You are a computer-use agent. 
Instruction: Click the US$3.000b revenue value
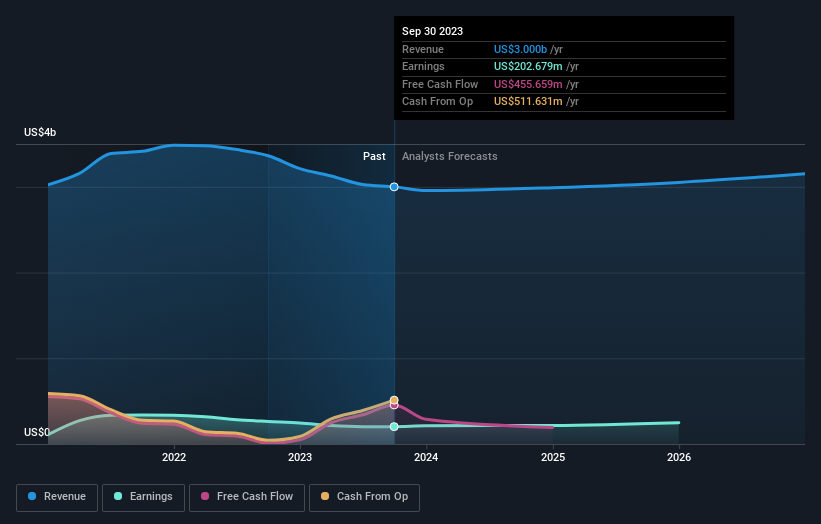pyautogui.click(x=520, y=49)
